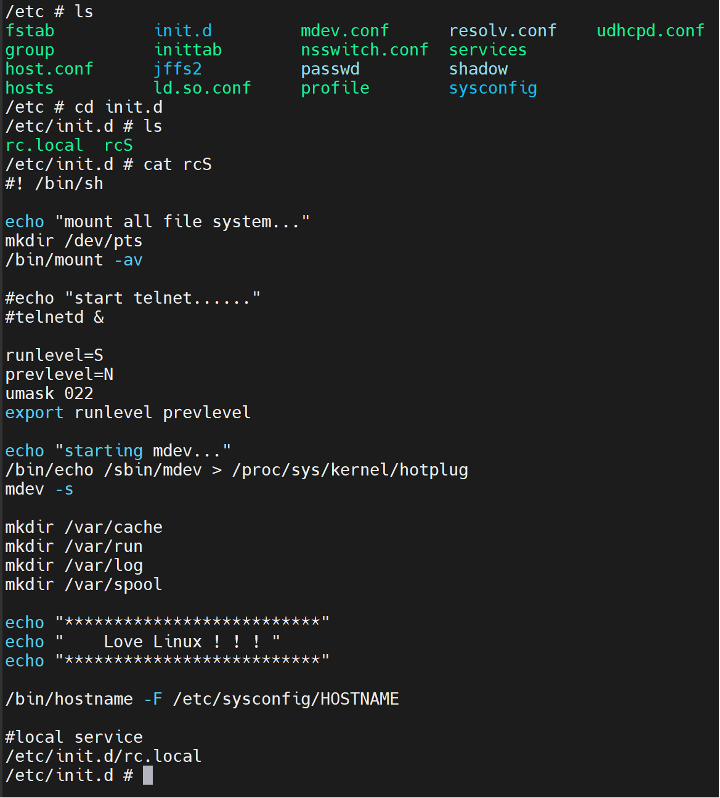Click the resolv.conf entry
720x798 pixels.
[x=502, y=30]
